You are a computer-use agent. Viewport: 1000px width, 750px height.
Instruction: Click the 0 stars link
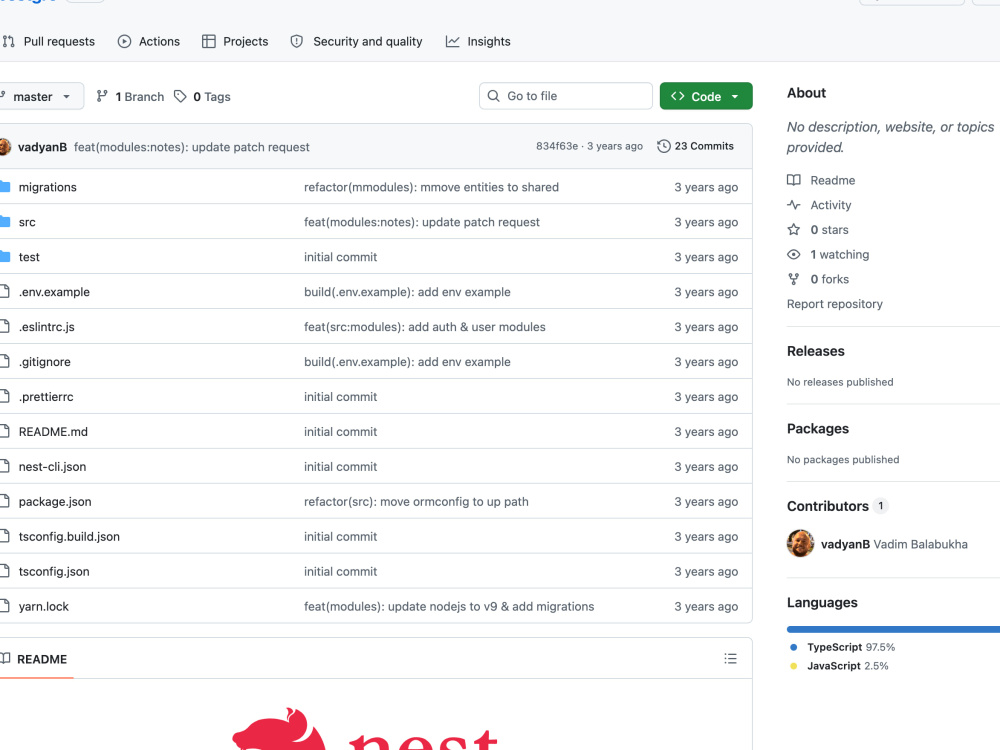829,230
